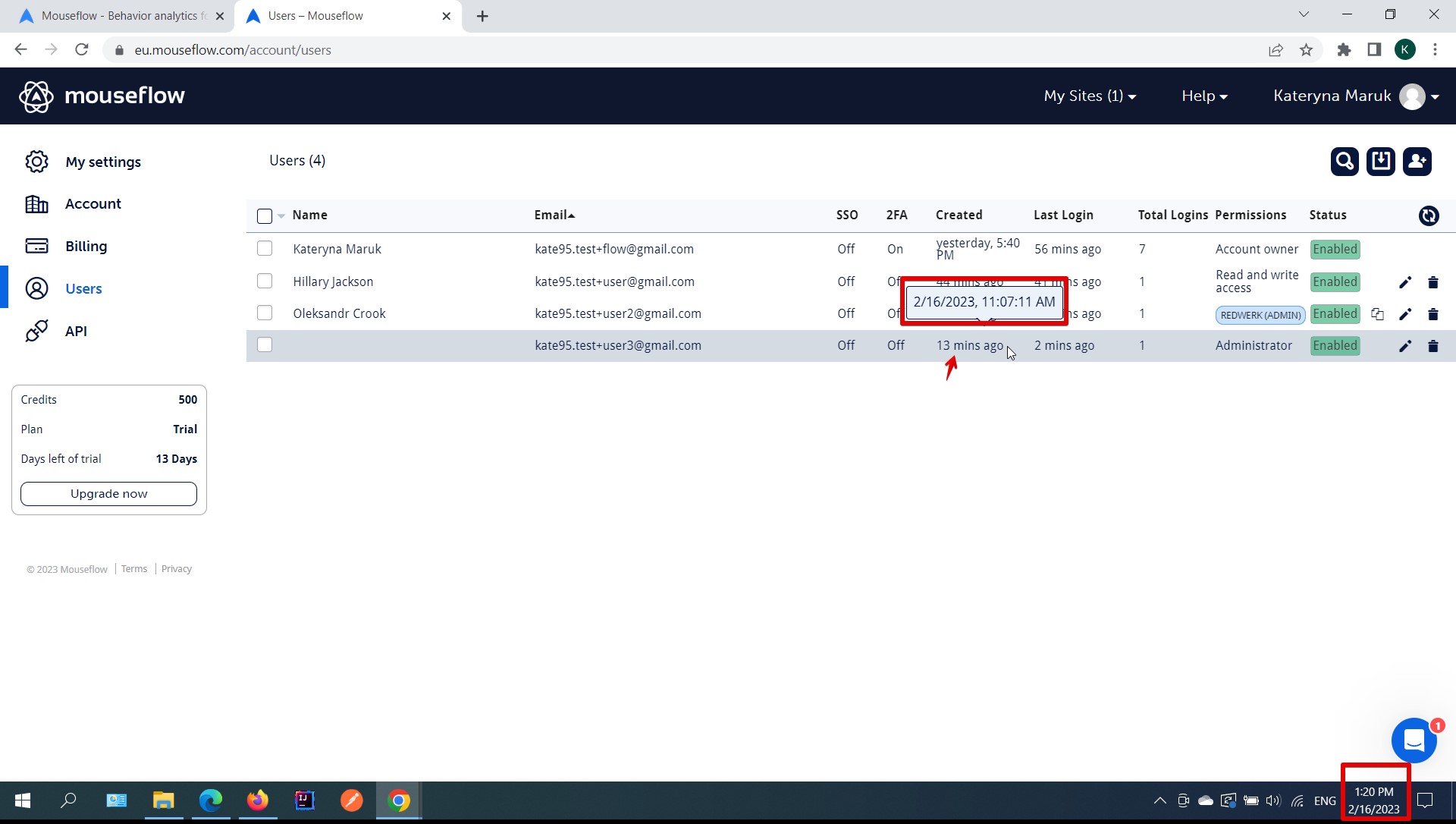
Task: Open the Chrome extensions puzzle icon
Action: click(1344, 50)
